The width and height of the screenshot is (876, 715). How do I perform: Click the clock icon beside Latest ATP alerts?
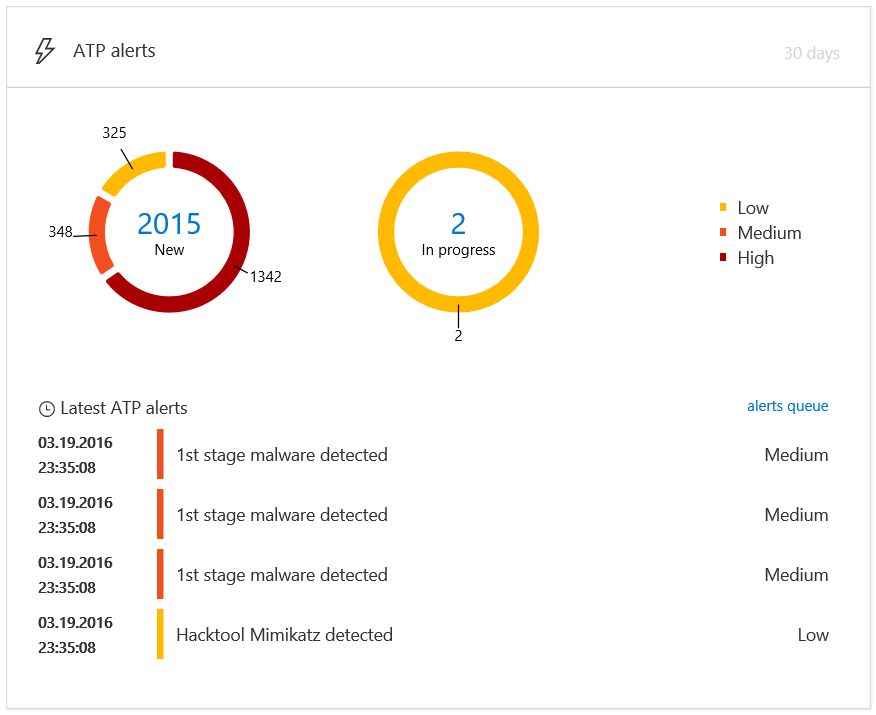coord(46,409)
